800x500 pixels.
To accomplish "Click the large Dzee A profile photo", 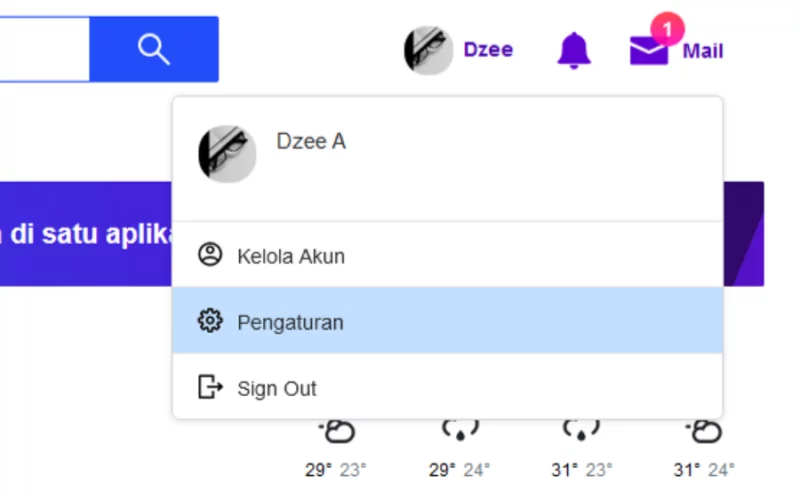I will pyautogui.click(x=227, y=154).
